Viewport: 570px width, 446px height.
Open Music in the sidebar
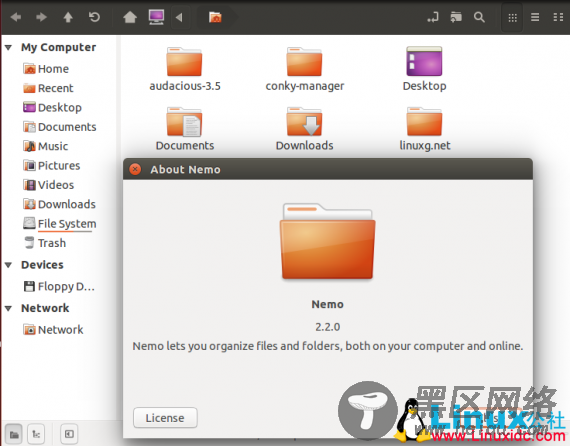tap(46, 146)
